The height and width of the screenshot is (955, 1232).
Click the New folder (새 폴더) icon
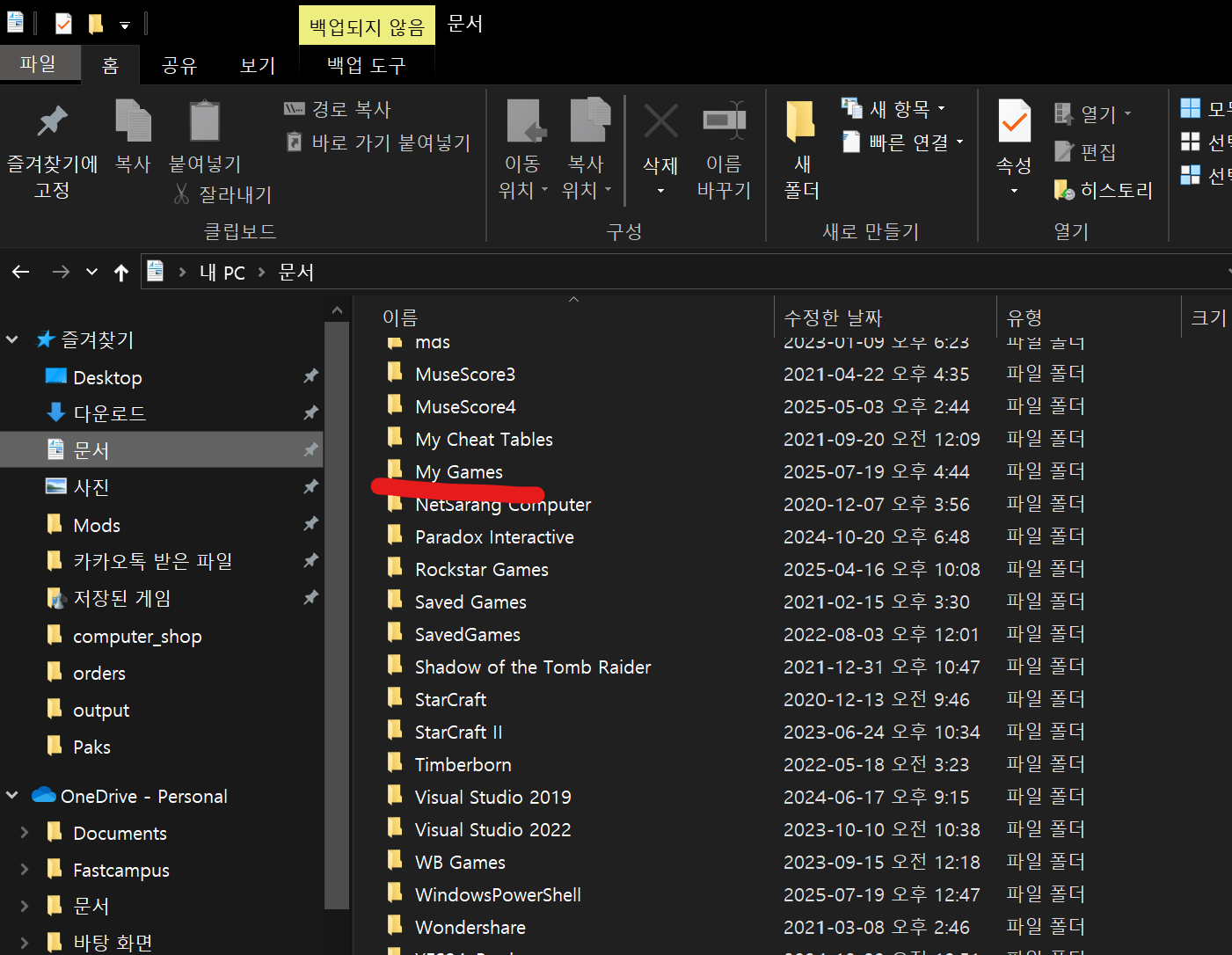(801, 120)
